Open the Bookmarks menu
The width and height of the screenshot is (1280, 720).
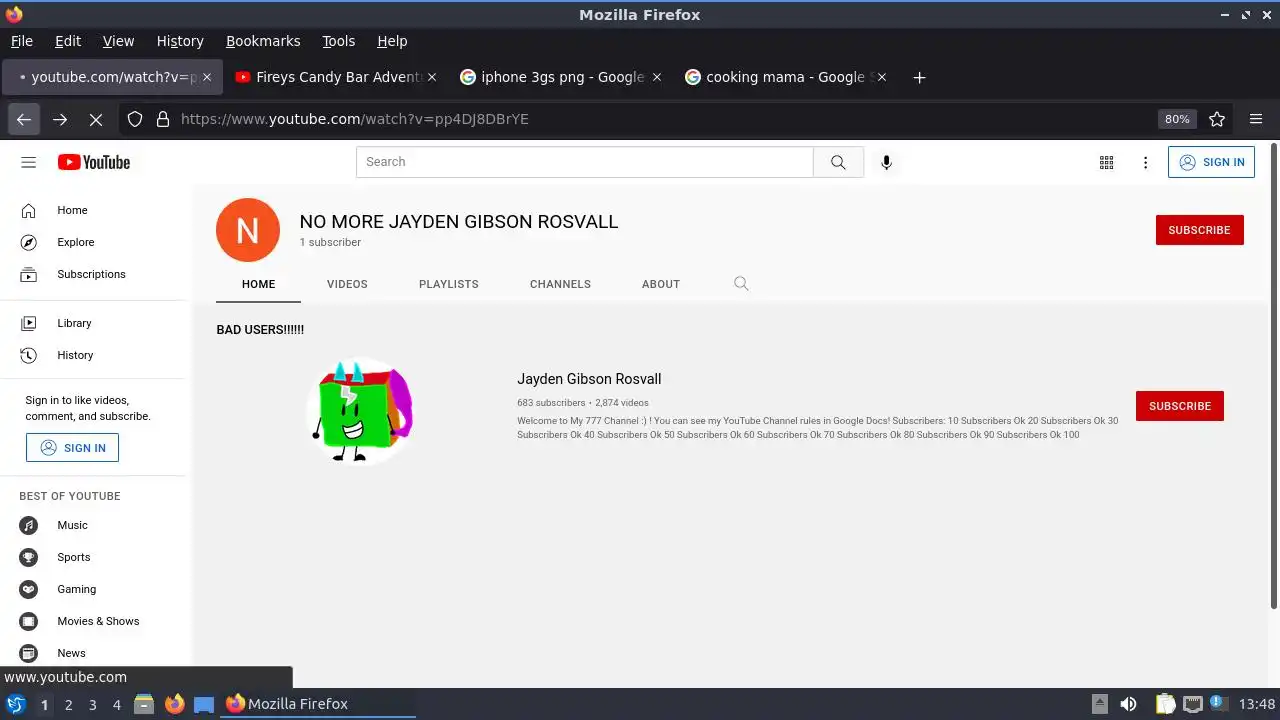(263, 41)
